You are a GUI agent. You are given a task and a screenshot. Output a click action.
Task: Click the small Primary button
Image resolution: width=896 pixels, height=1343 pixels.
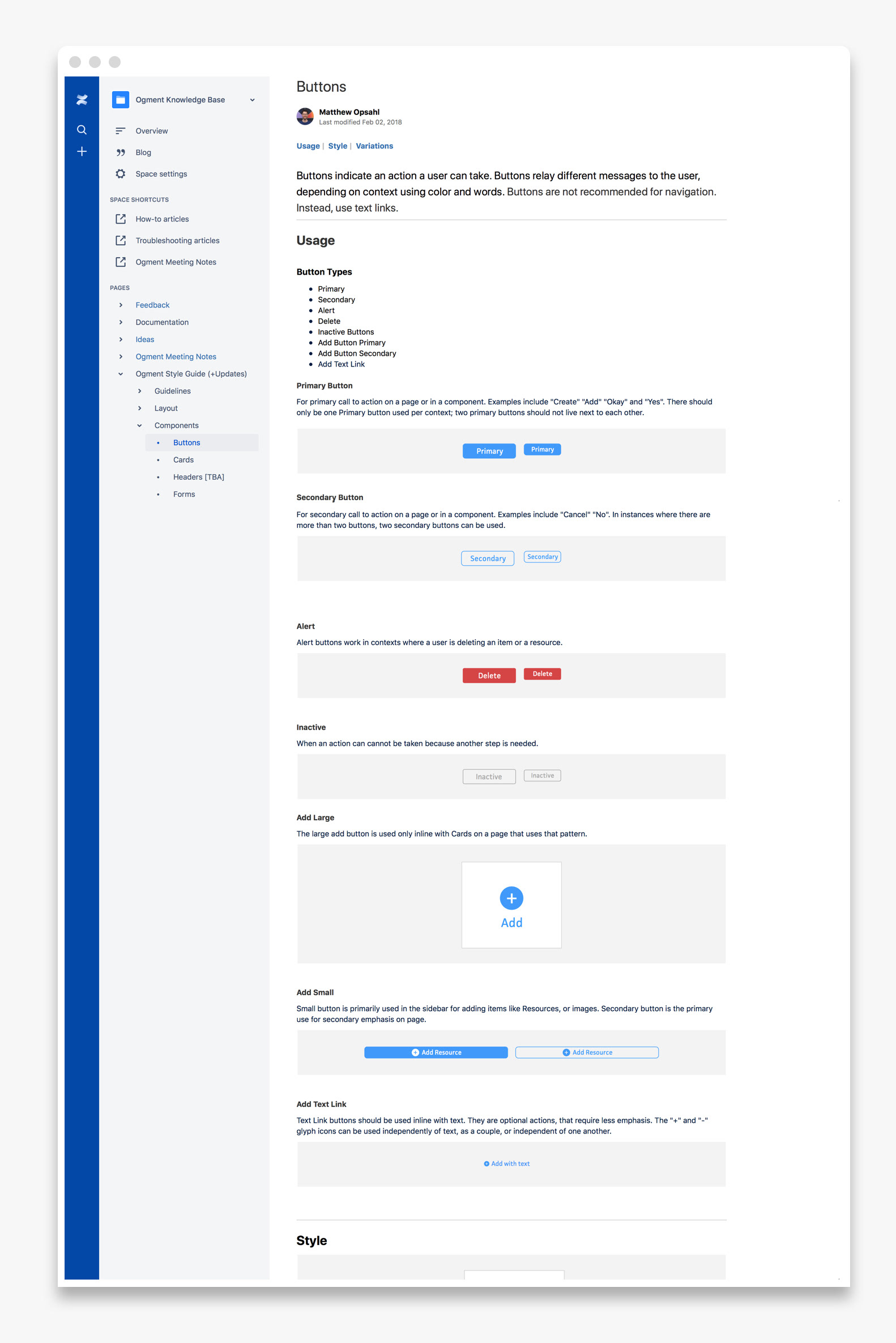point(542,449)
